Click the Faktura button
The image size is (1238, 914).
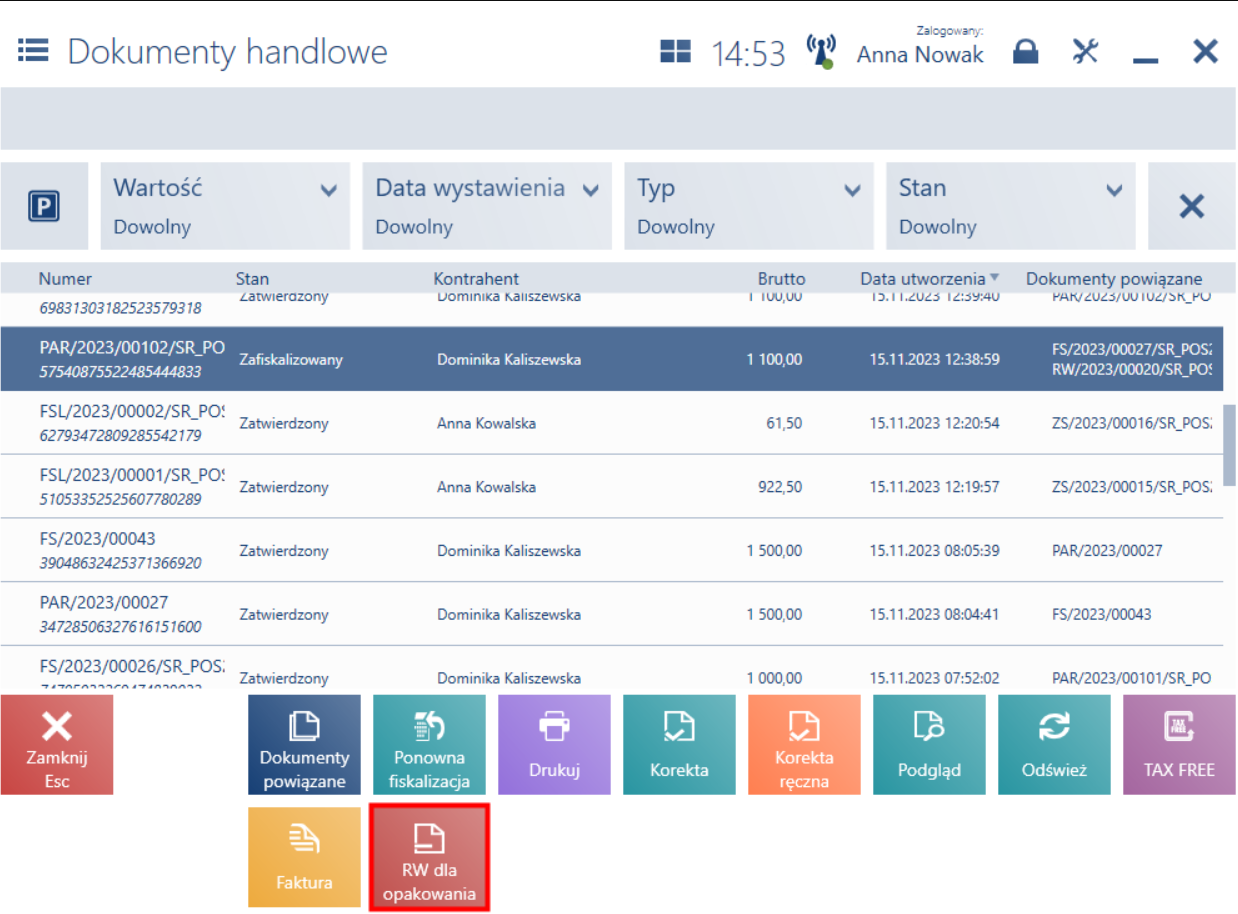point(304,857)
